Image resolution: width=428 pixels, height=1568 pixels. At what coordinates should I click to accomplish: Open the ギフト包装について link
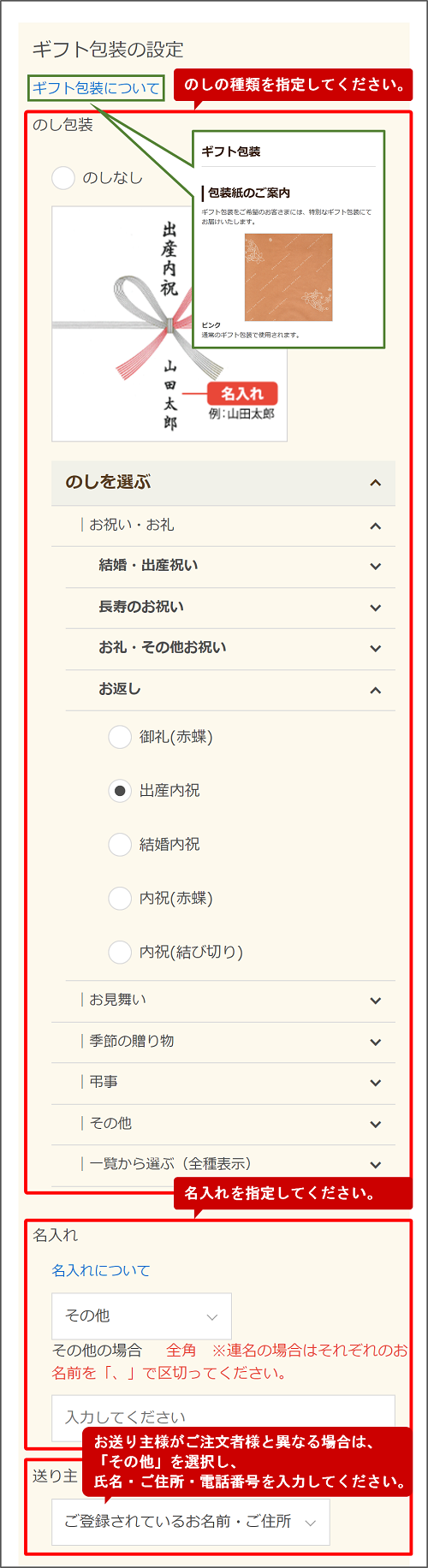[96, 88]
